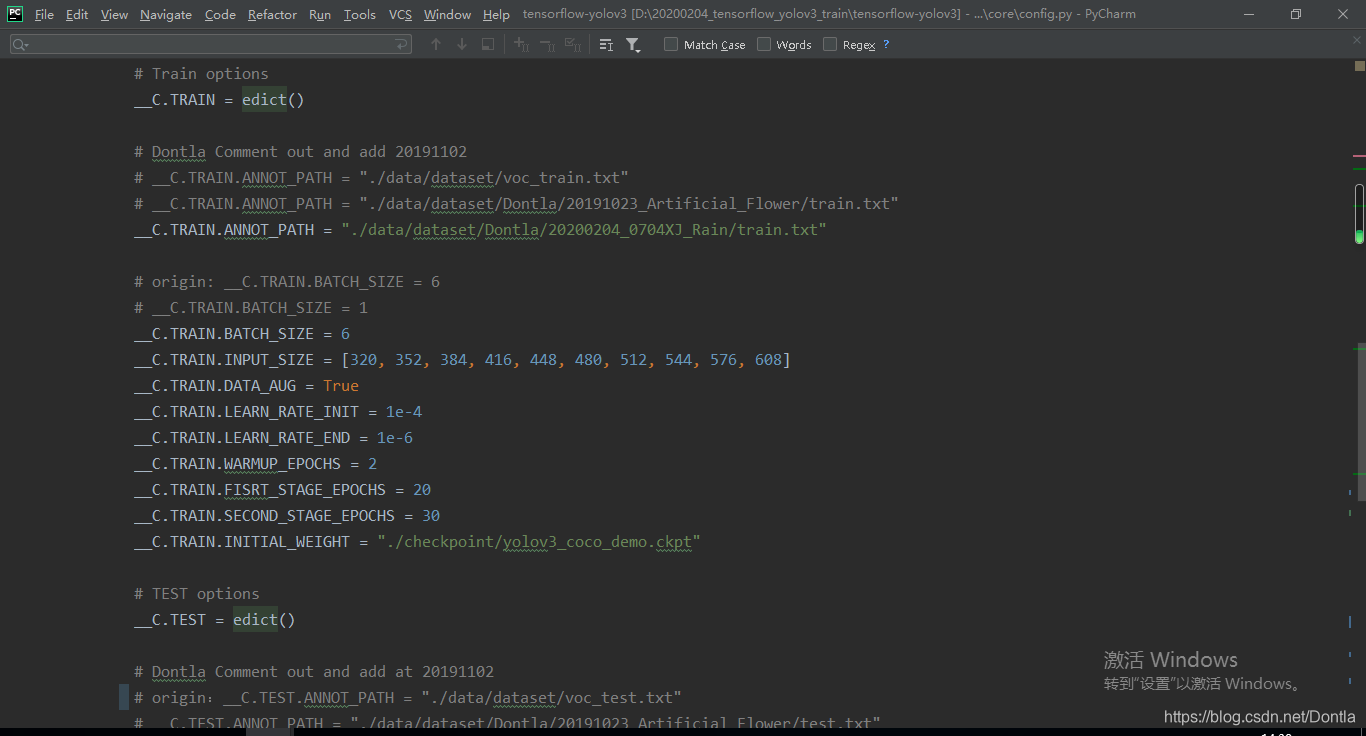Screen dimensions: 1366x736
Task: Click the value 416 in INPUT_SIZE list
Action: tap(498, 359)
